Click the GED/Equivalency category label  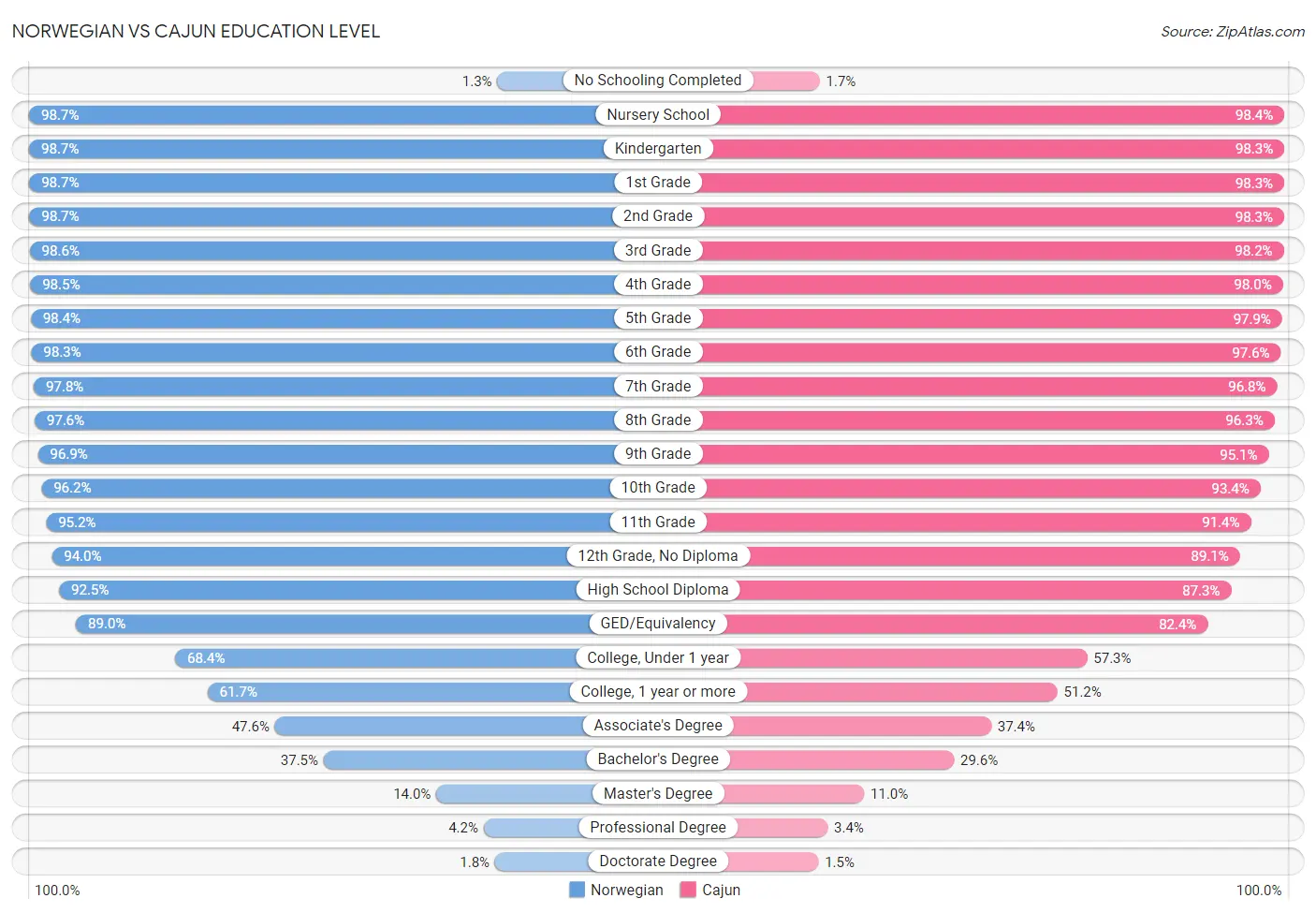(x=658, y=624)
